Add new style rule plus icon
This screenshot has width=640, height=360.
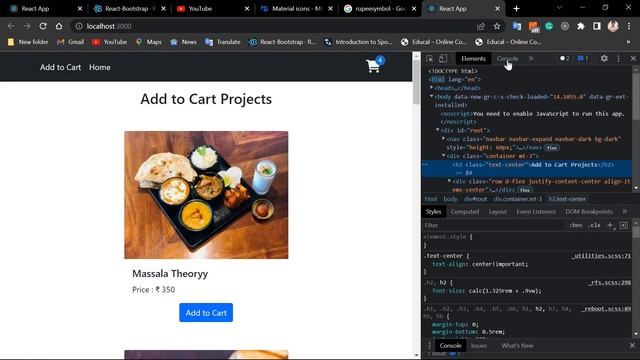click(x=610, y=225)
